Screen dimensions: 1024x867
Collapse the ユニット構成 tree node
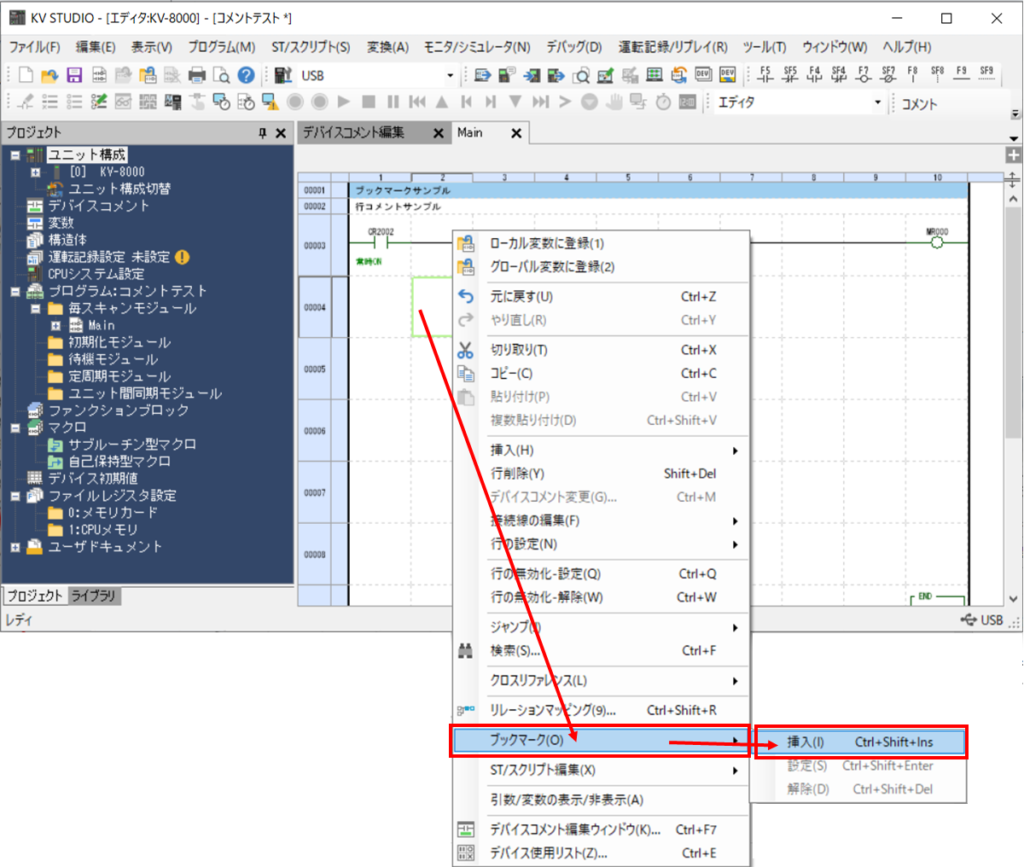[15, 155]
